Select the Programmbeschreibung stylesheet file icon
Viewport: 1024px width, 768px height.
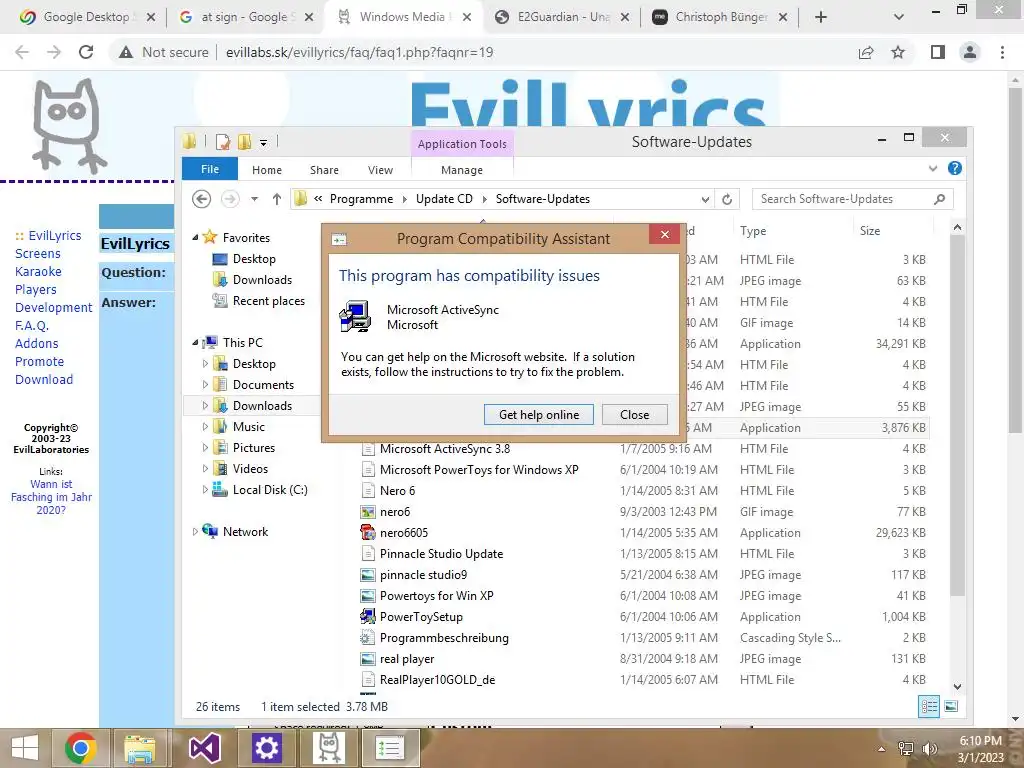pos(368,637)
